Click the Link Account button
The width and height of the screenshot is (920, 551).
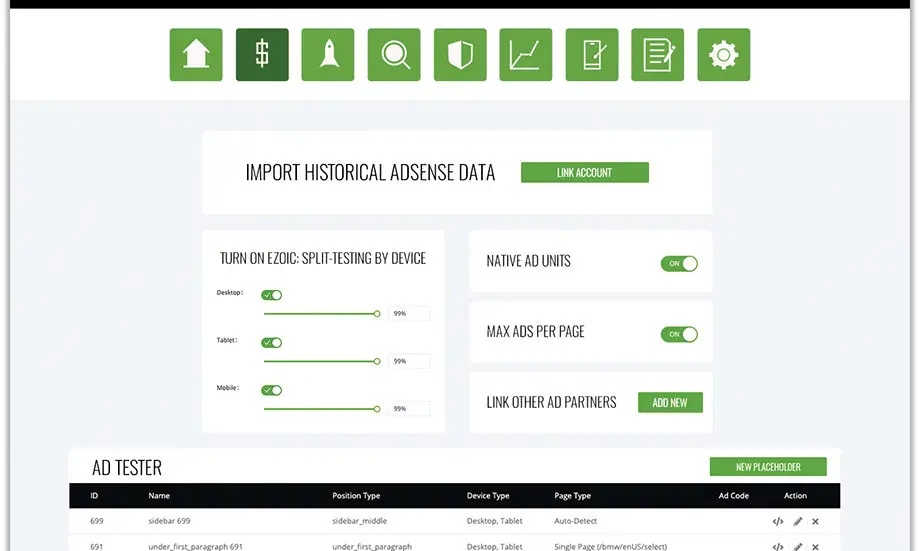click(x=585, y=173)
